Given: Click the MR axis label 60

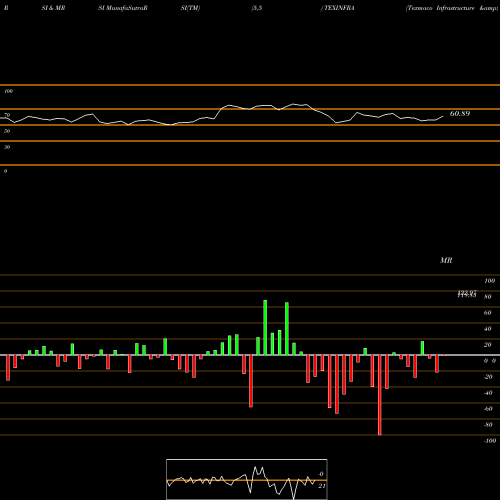Looking at the screenshot, I should (x=488, y=313).
